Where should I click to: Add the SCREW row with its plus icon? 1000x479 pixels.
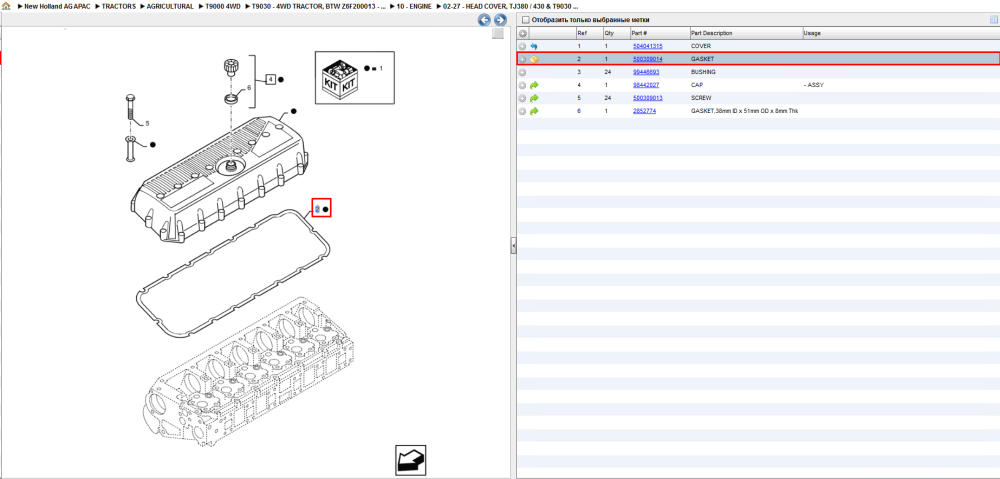tap(522, 98)
